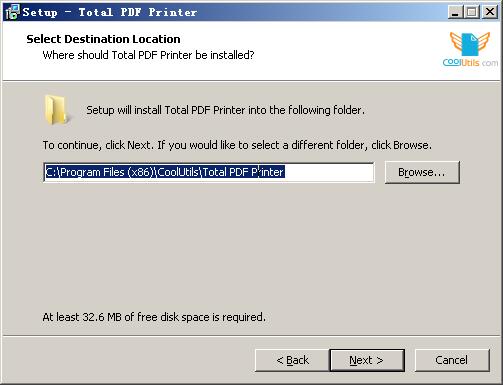Cancel the Total PDF Printer installation

[x=452, y=360]
